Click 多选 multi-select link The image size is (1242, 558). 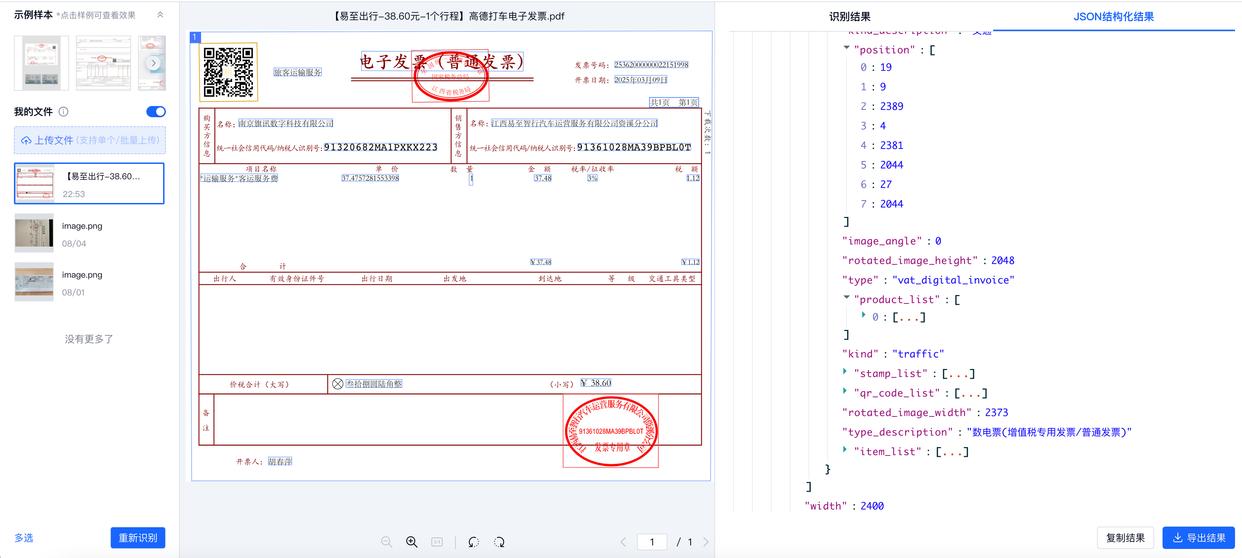23,538
